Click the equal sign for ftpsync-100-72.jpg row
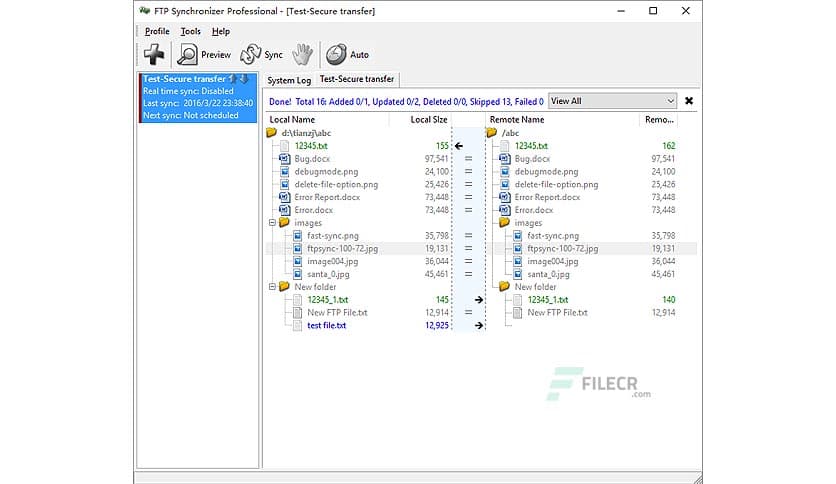Viewport: 836px width, 484px height. point(468,248)
